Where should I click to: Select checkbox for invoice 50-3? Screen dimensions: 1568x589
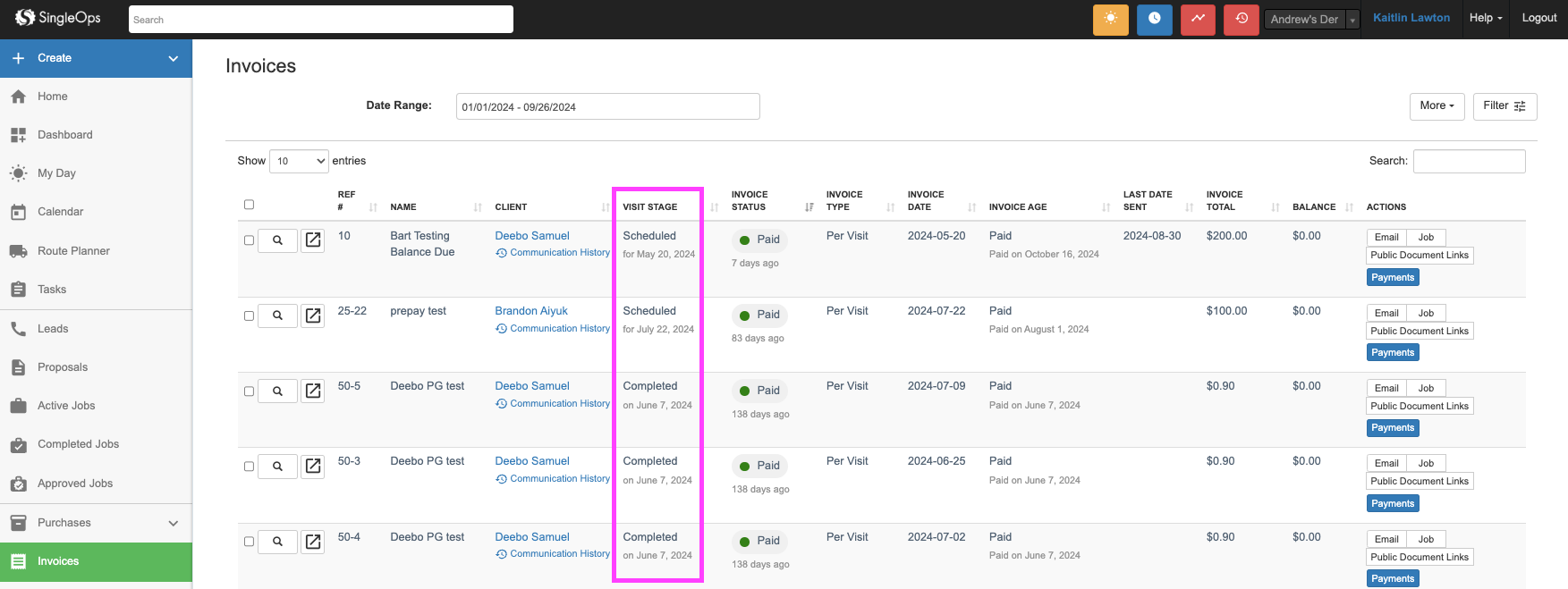[249, 467]
